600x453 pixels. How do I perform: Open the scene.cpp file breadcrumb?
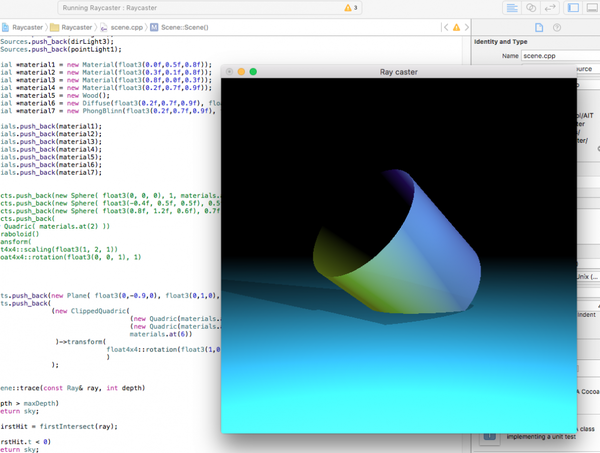pos(125,27)
